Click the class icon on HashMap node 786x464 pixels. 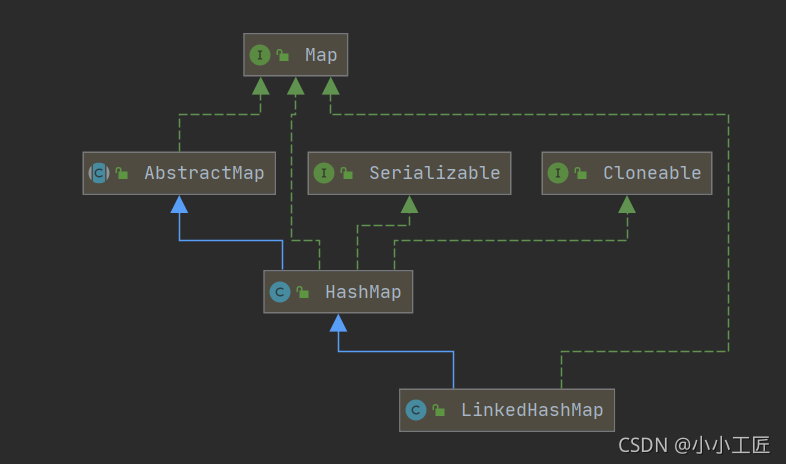pyautogui.click(x=280, y=292)
